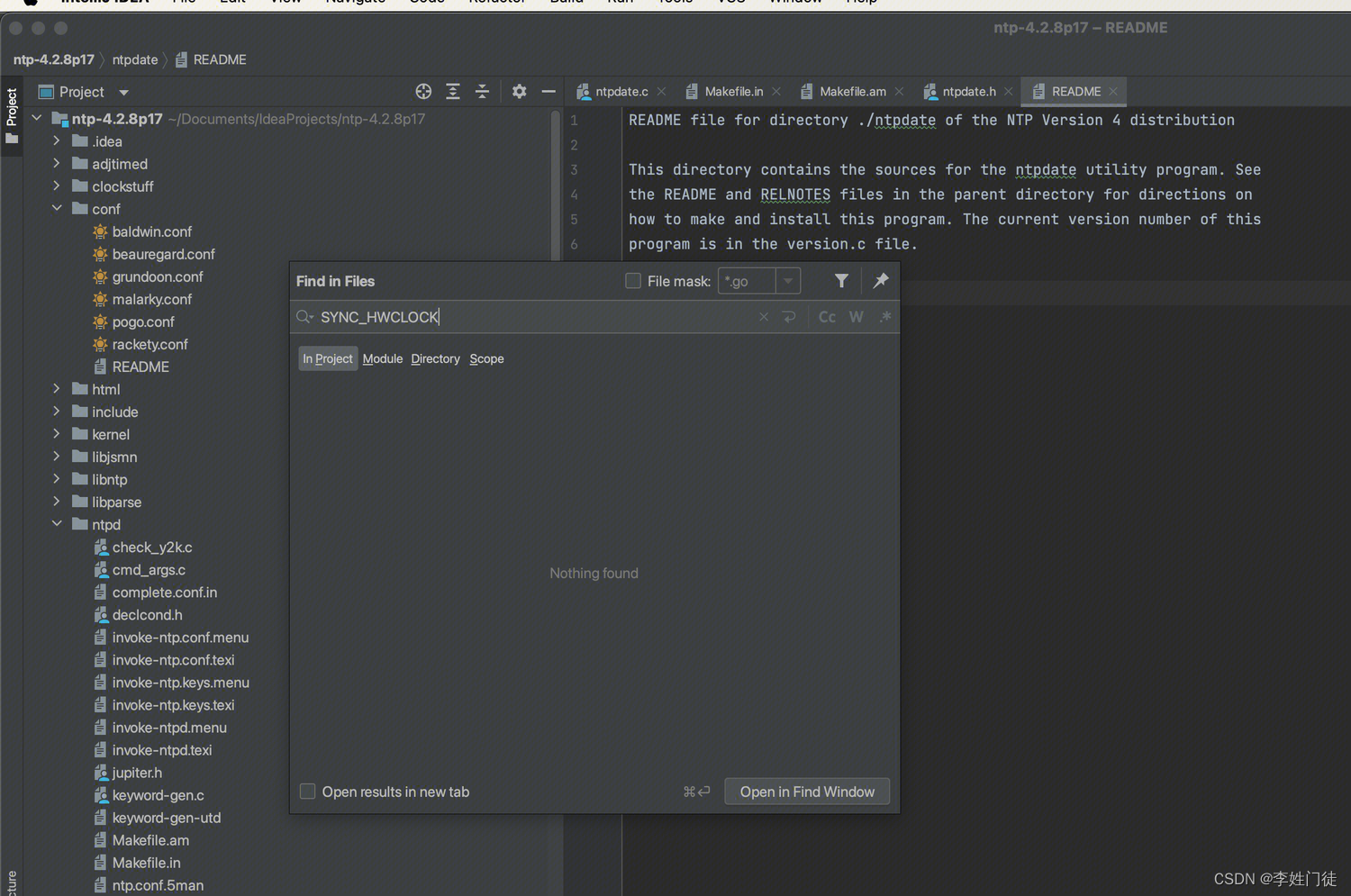Pin the Find in Files window
Viewport: 1351px width, 896px height.
[x=881, y=281]
